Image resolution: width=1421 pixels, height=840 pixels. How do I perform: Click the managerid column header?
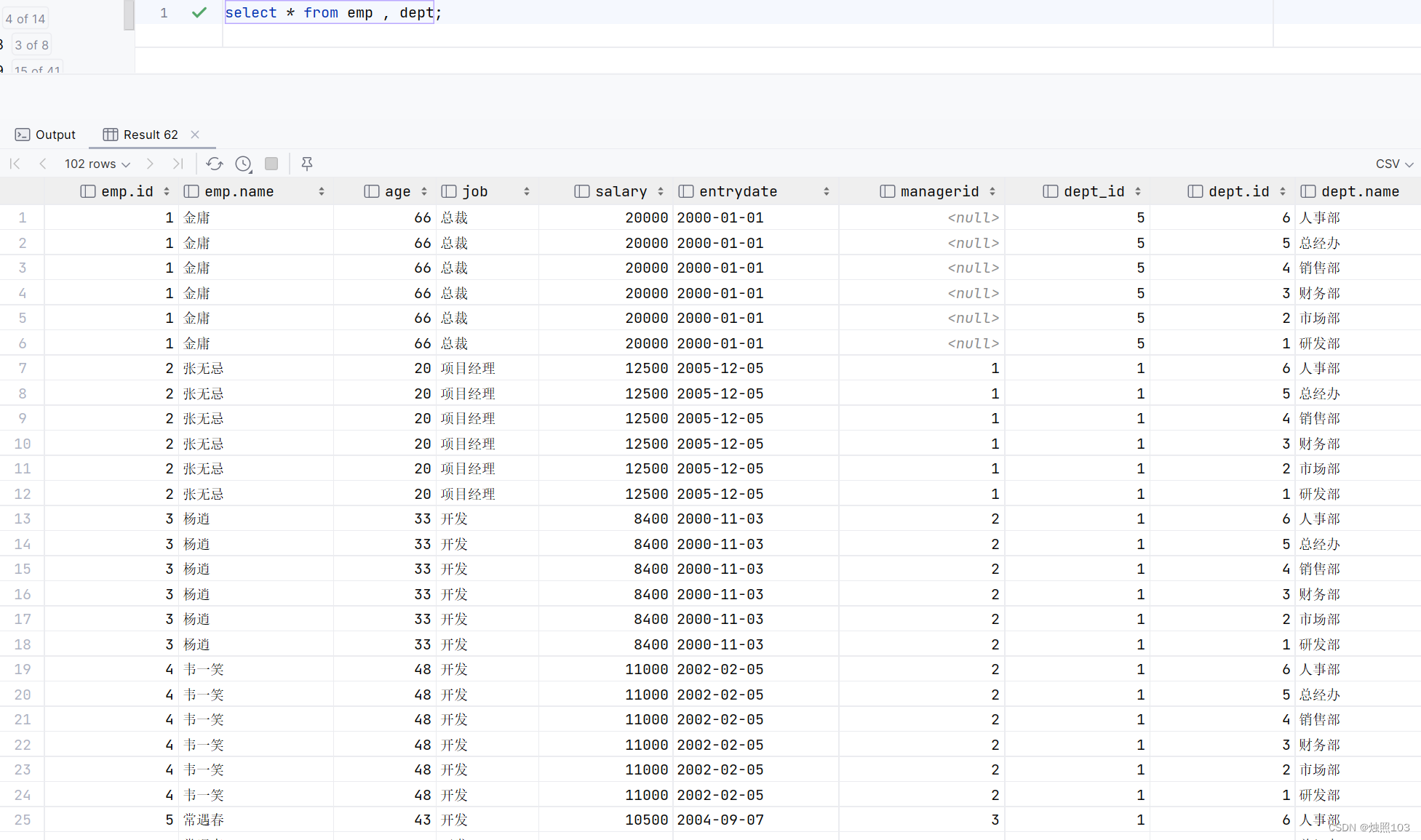[x=939, y=191]
